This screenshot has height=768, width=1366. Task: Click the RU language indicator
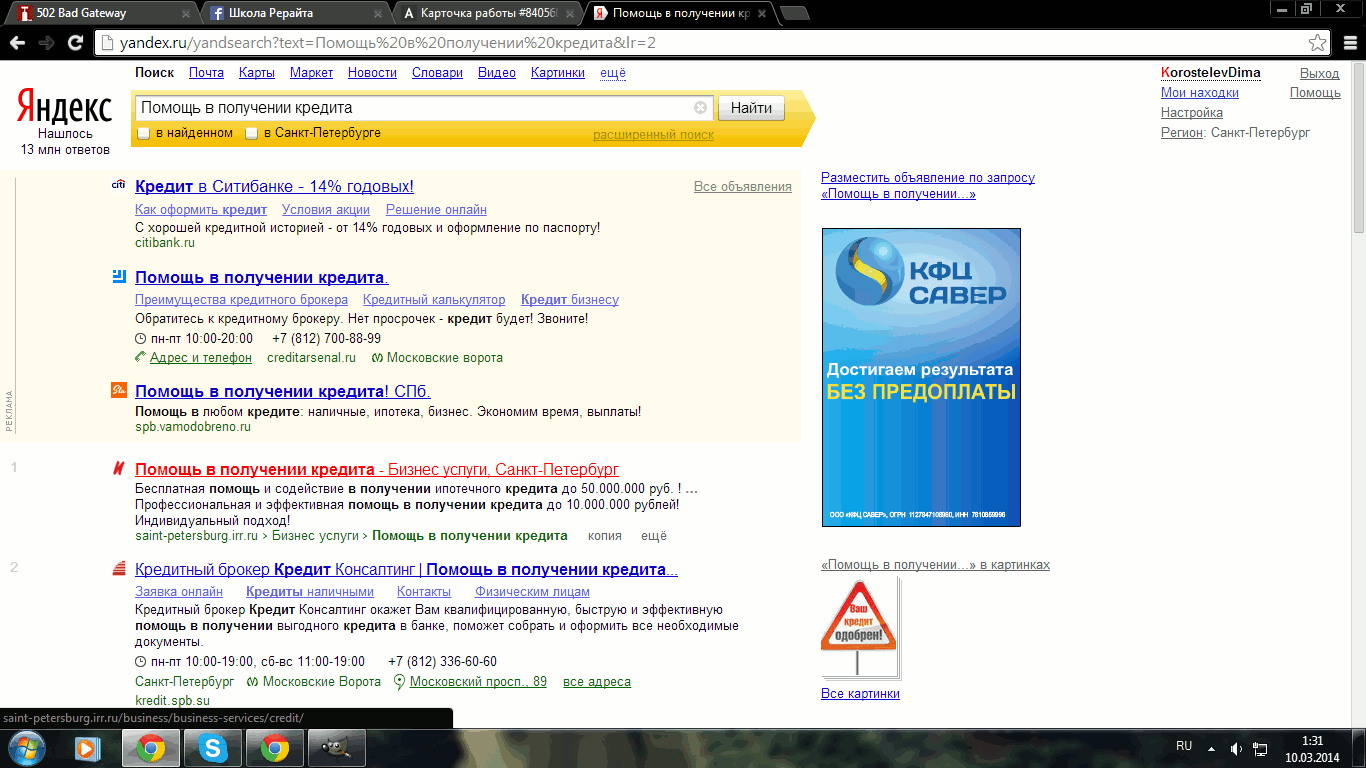[x=1184, y=746]
